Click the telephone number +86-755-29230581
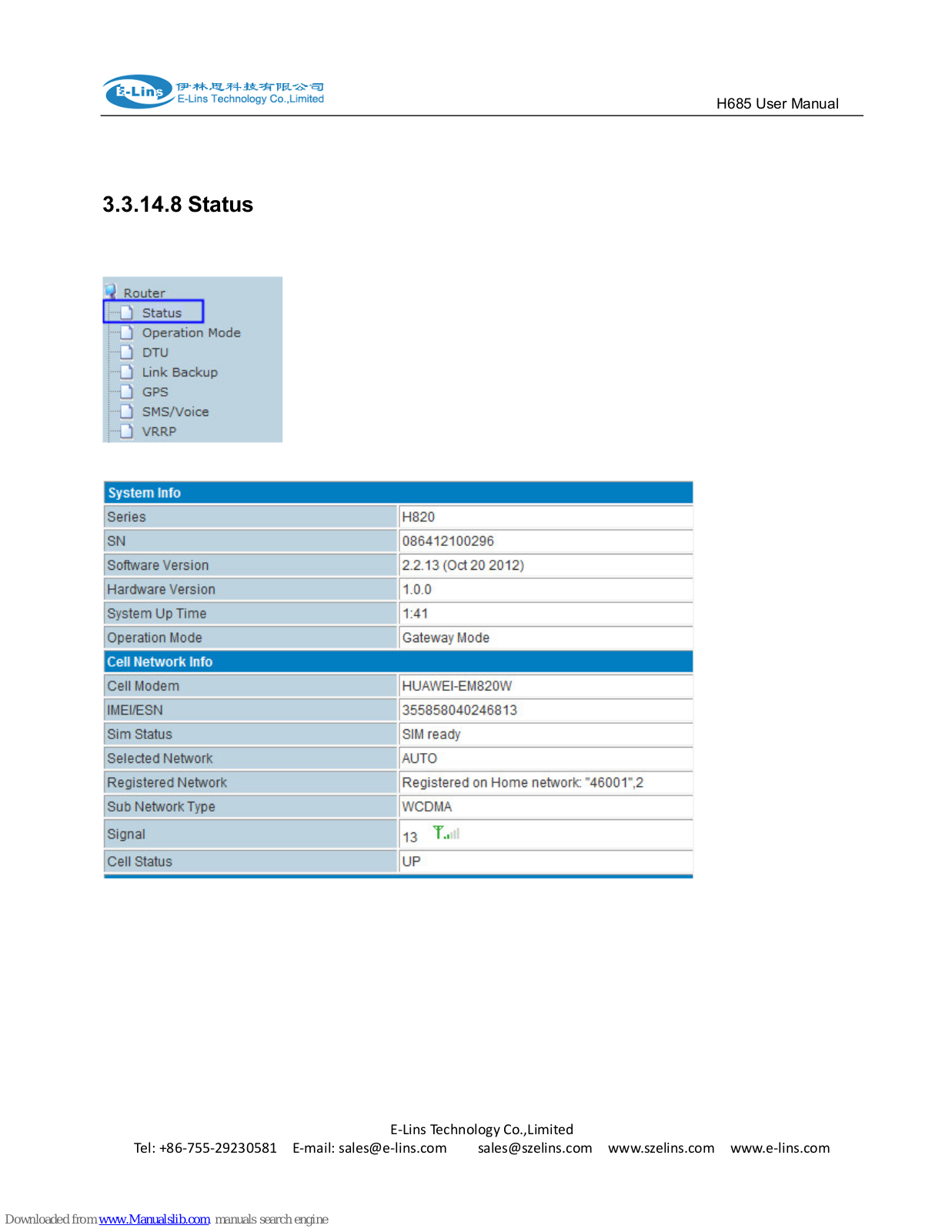The image size is (952, 1232). 218,1148
